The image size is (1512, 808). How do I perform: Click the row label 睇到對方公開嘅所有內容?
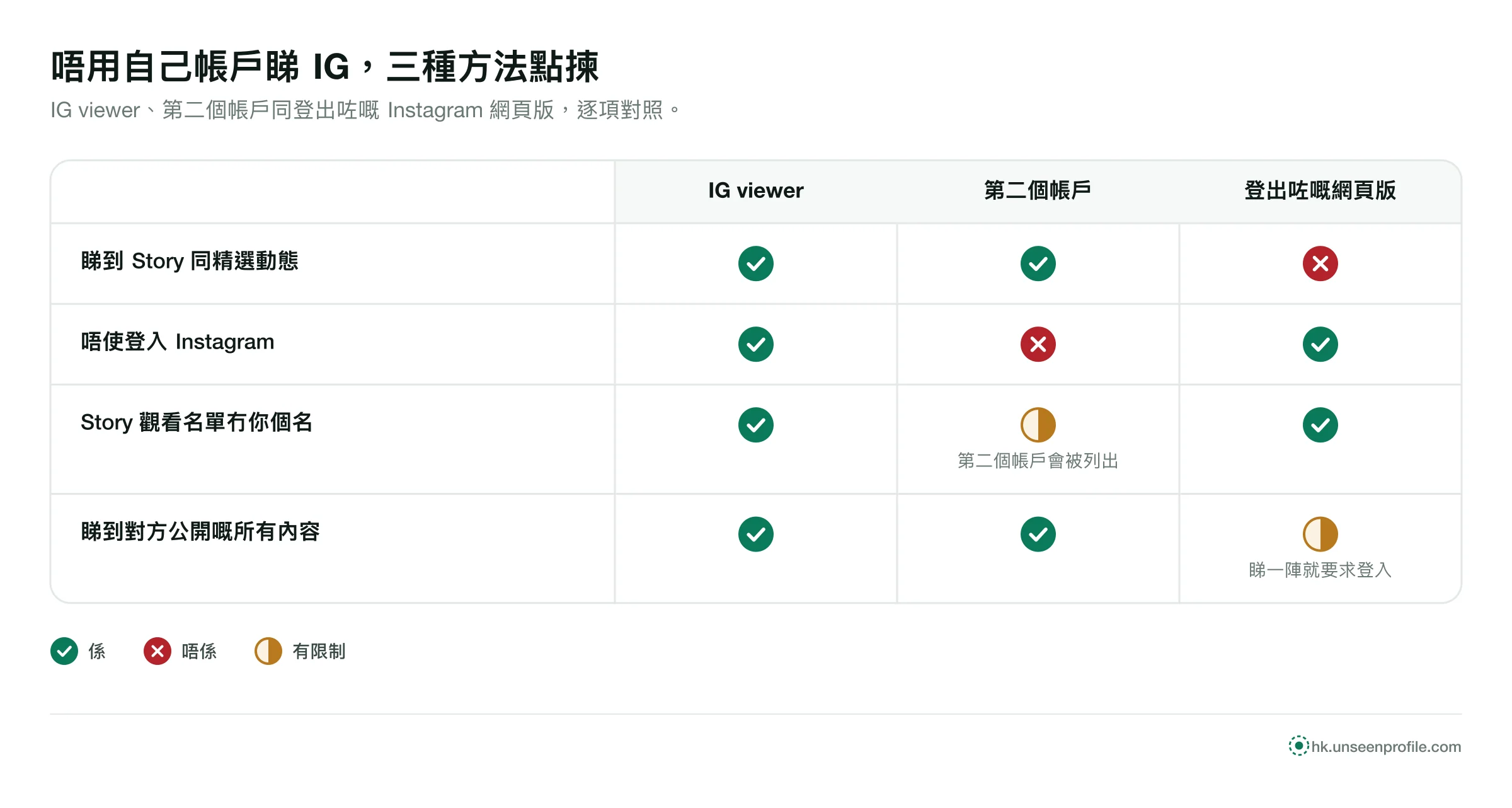tap(200, 531)
